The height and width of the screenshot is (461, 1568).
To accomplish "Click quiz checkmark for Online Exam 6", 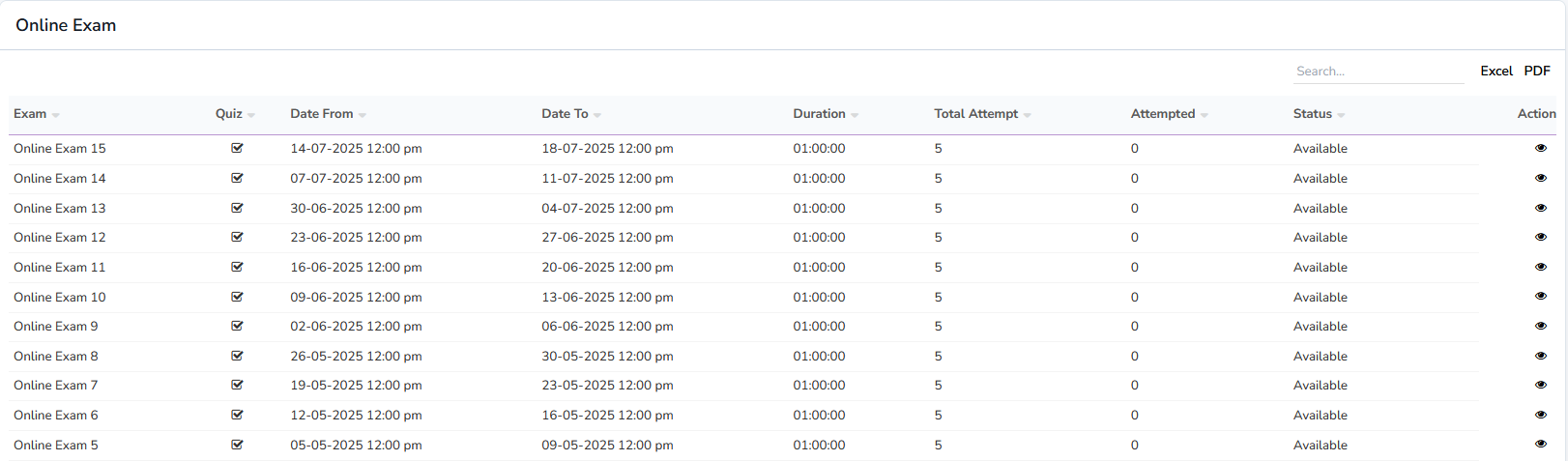I will pos(237,415).
